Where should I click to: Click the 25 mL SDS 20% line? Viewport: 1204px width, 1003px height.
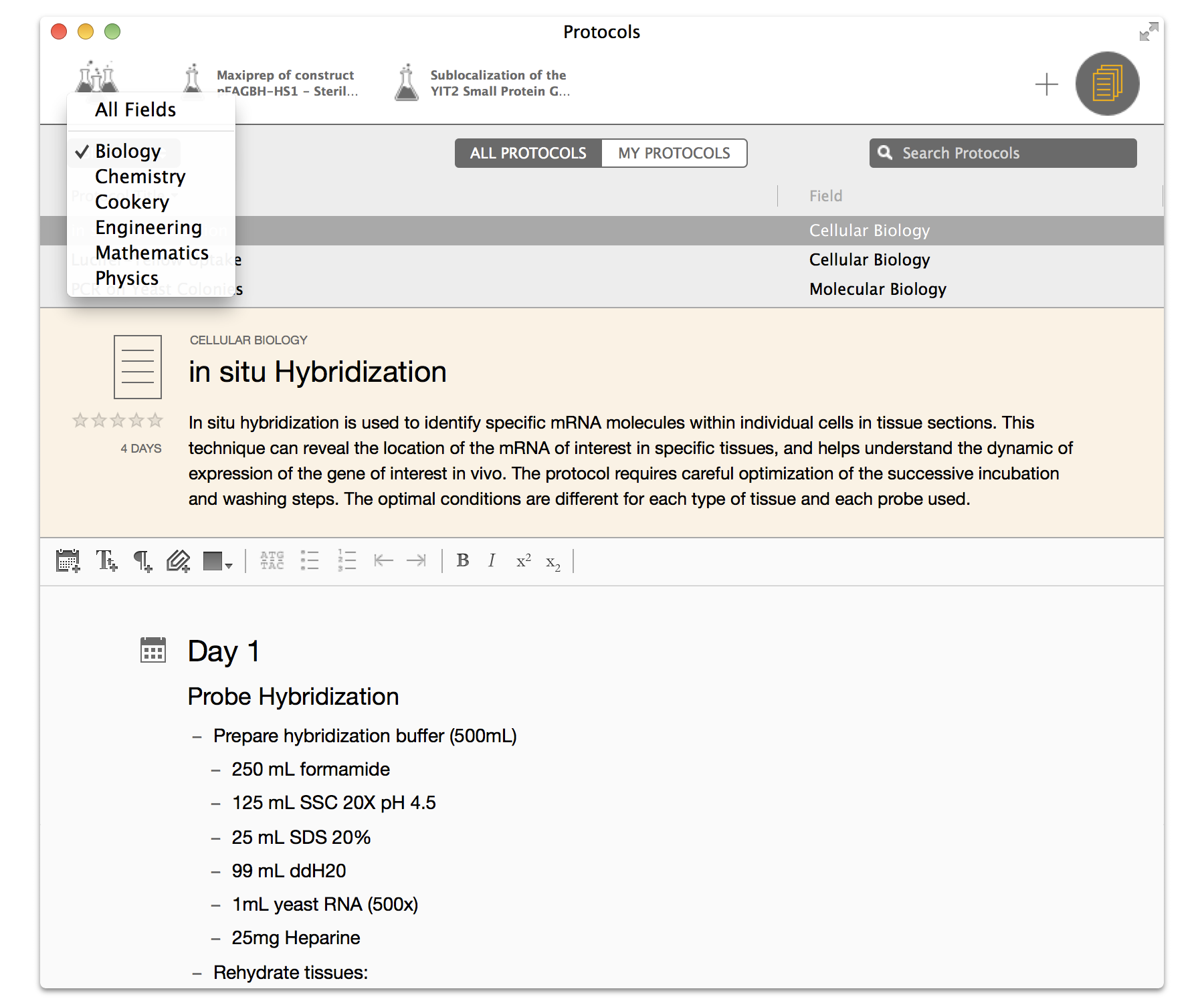[301, 838]
